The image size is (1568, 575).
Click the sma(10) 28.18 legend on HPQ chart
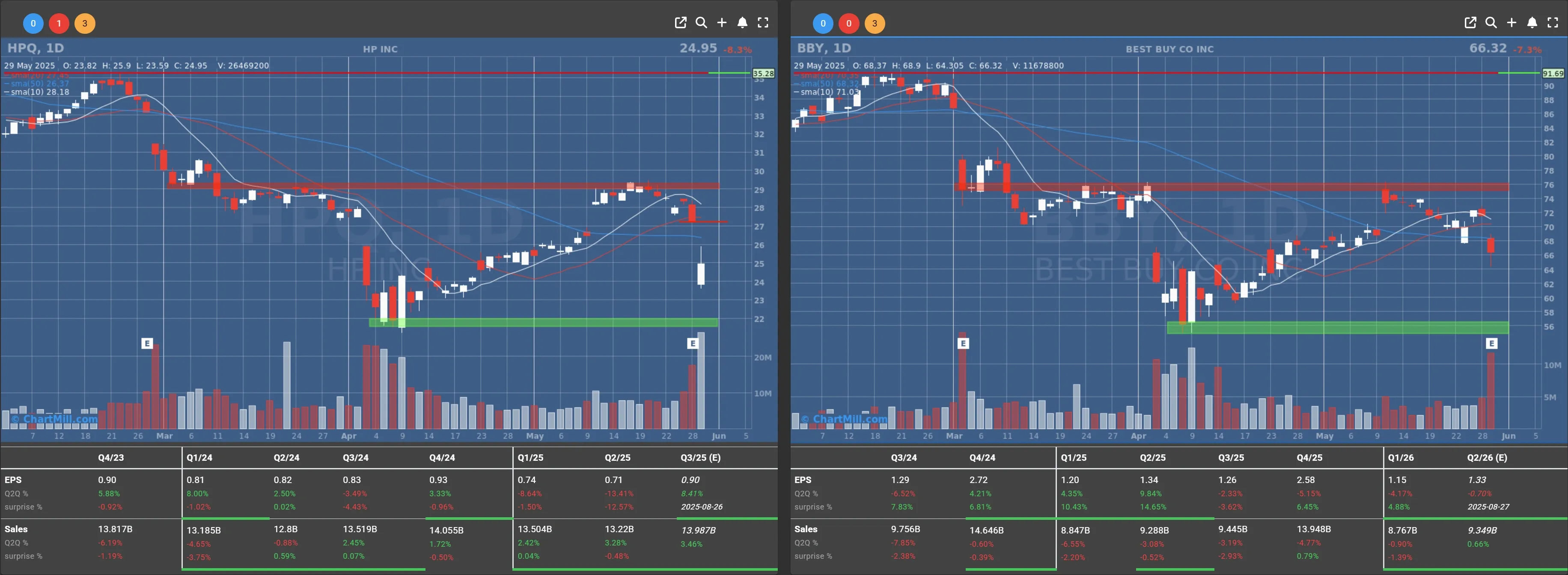36,92
